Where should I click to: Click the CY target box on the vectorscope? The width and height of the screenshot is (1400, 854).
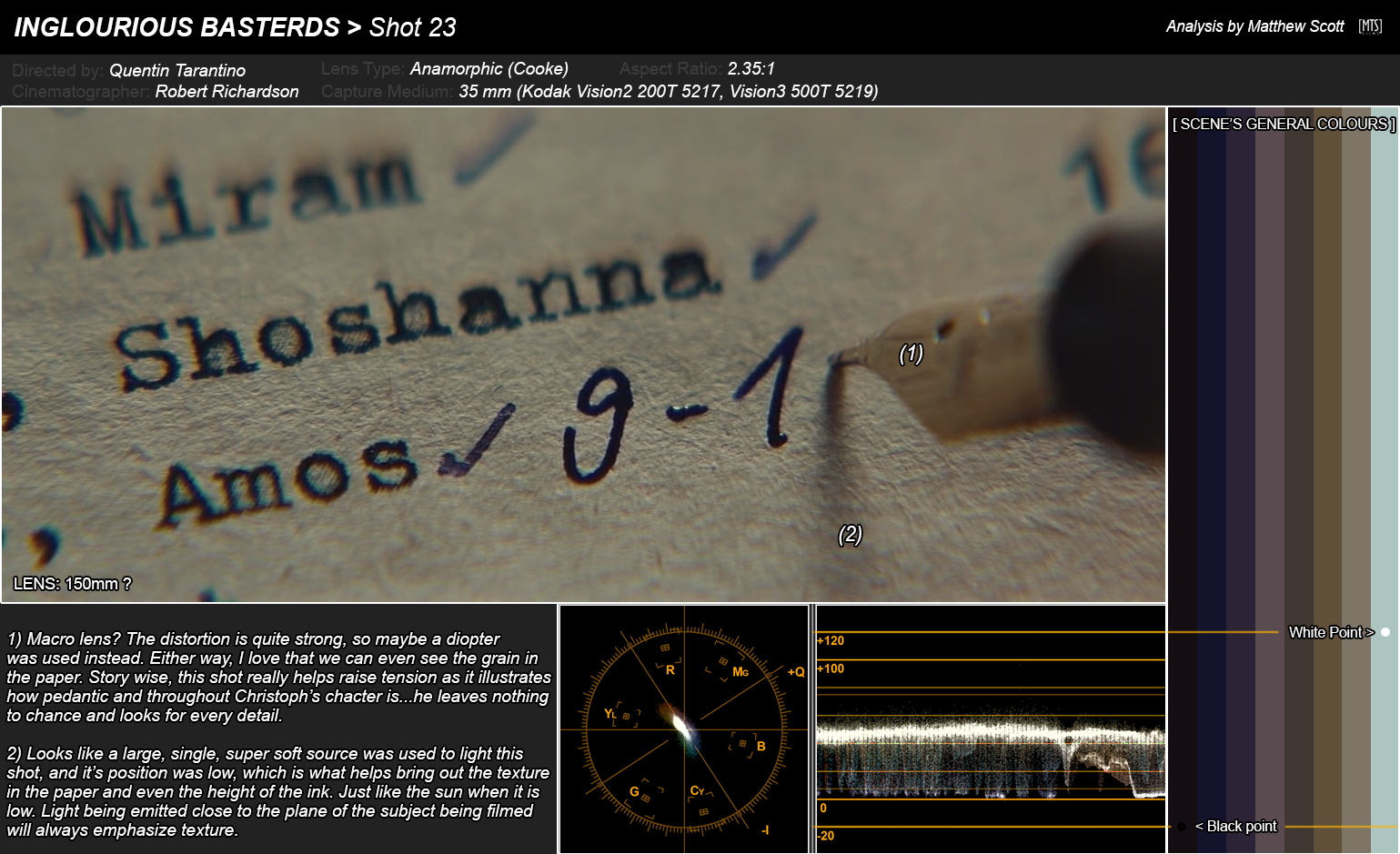(x=703, y=811)
